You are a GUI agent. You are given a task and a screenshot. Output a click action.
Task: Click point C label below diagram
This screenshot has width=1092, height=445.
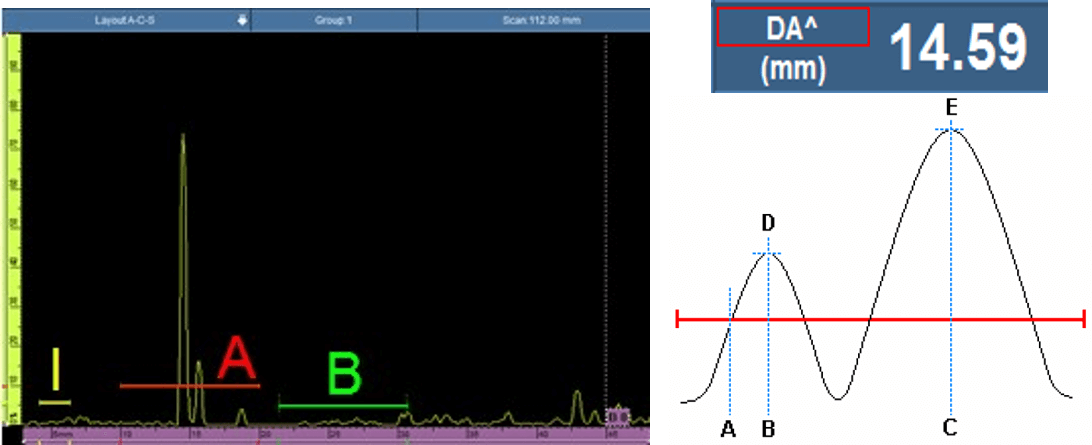click(951, 428)
